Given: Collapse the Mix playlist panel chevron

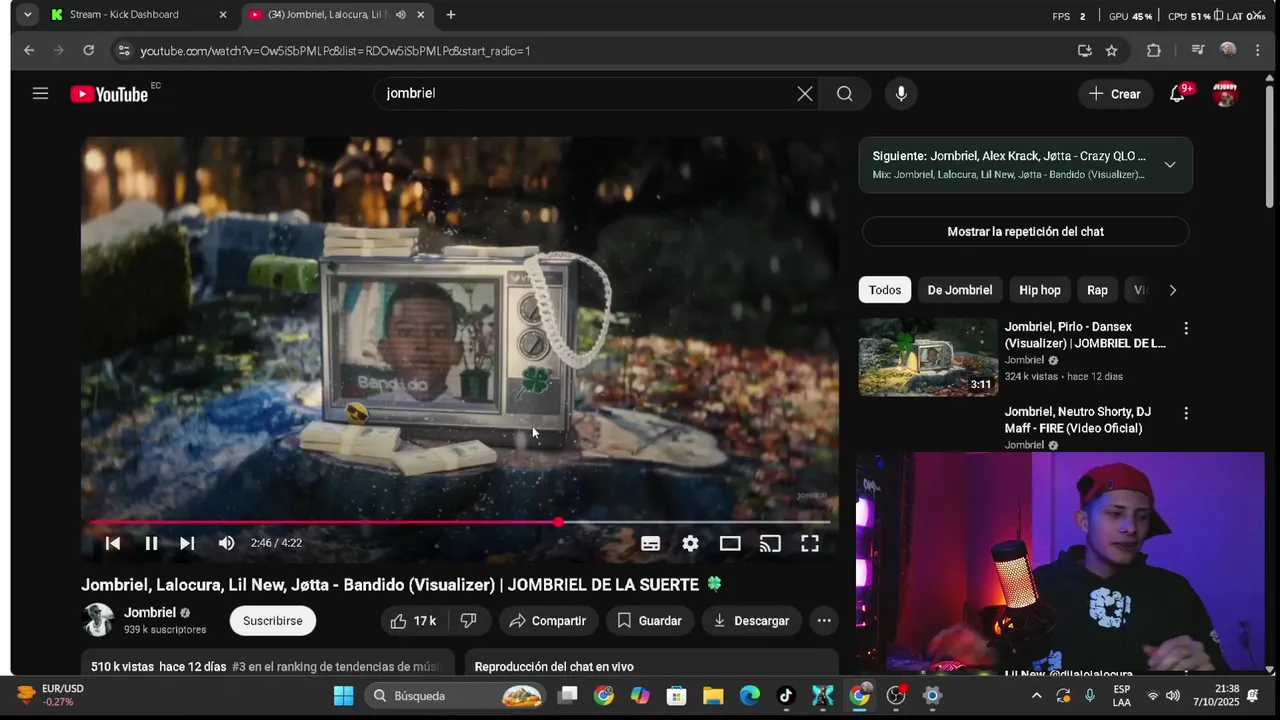Looking at the screenshot, I should pyautogui.click(x=1169, y=165).
